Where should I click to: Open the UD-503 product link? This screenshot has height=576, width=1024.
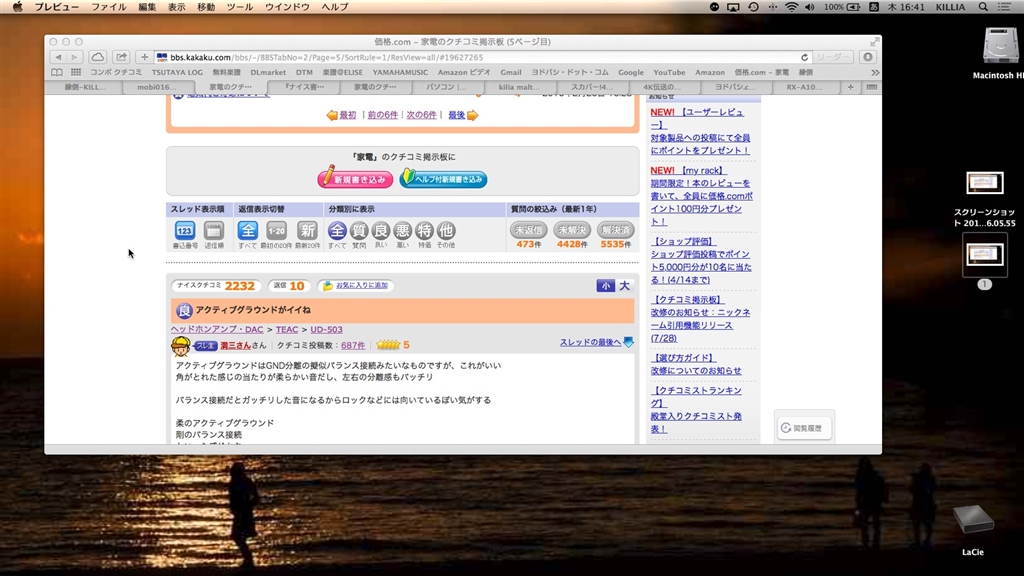(x=327, y=330)
